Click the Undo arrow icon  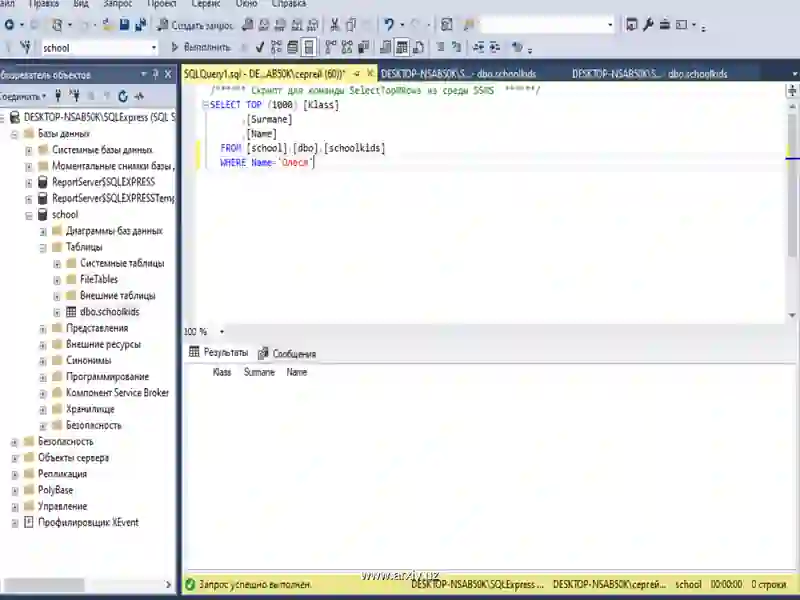click(x=389, y=24)
